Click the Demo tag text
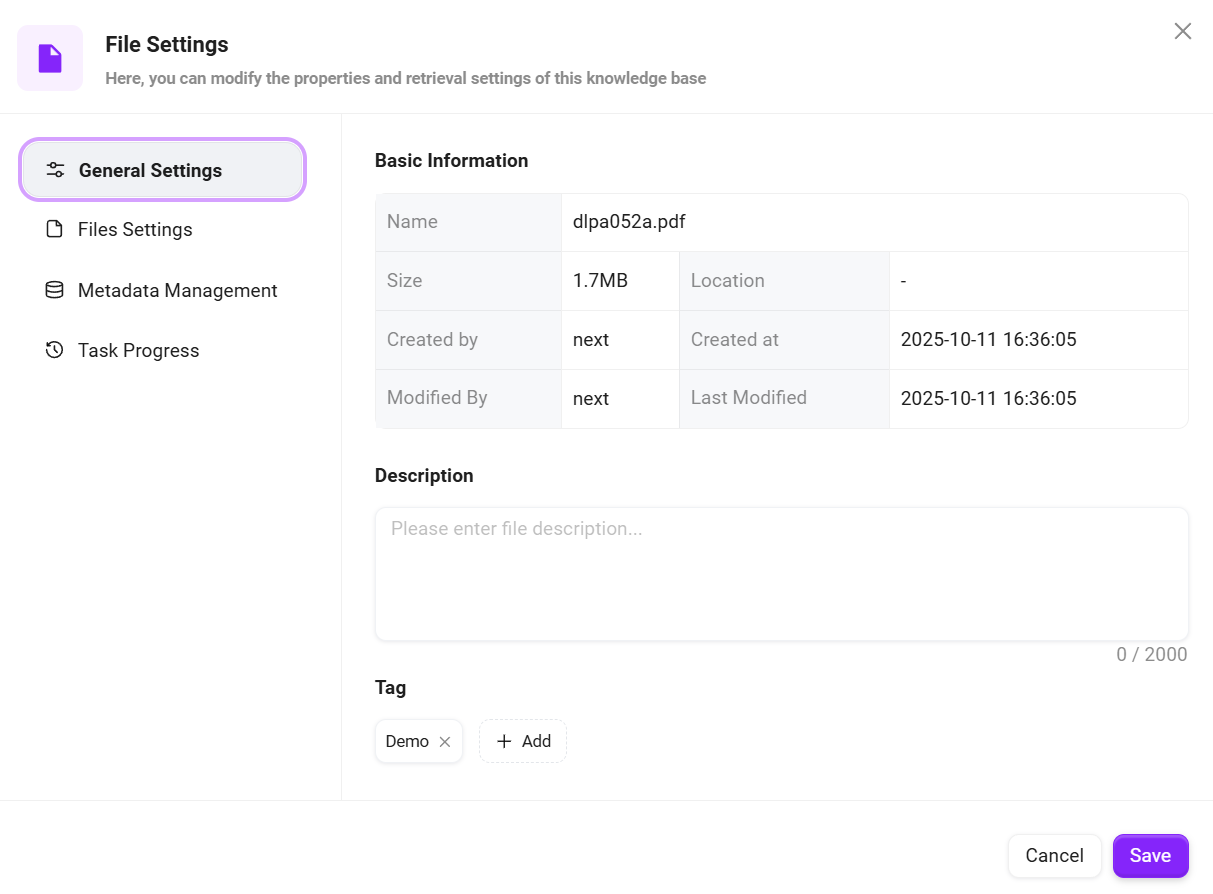The width and height of the screenshot is (1213, 894). (x=407, y=741)
